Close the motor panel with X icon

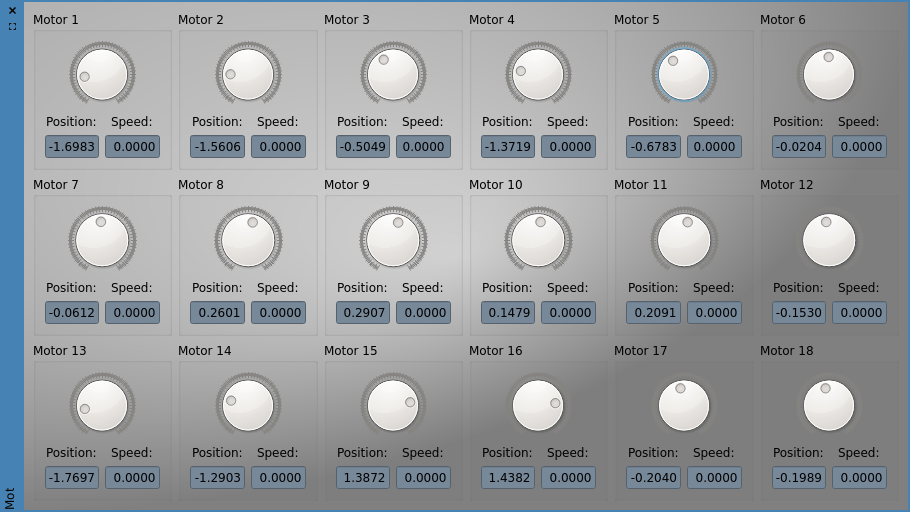click(x=12, y=10)
